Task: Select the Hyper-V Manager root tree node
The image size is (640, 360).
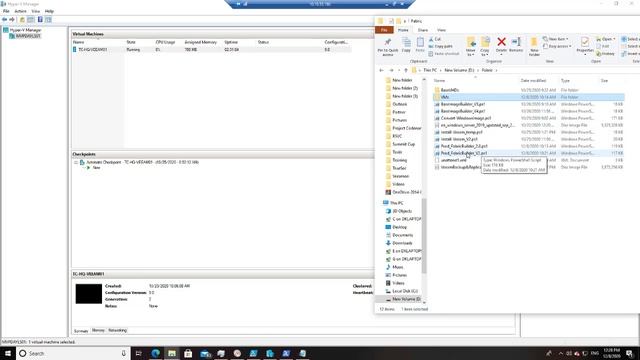Action: point(22,30)
